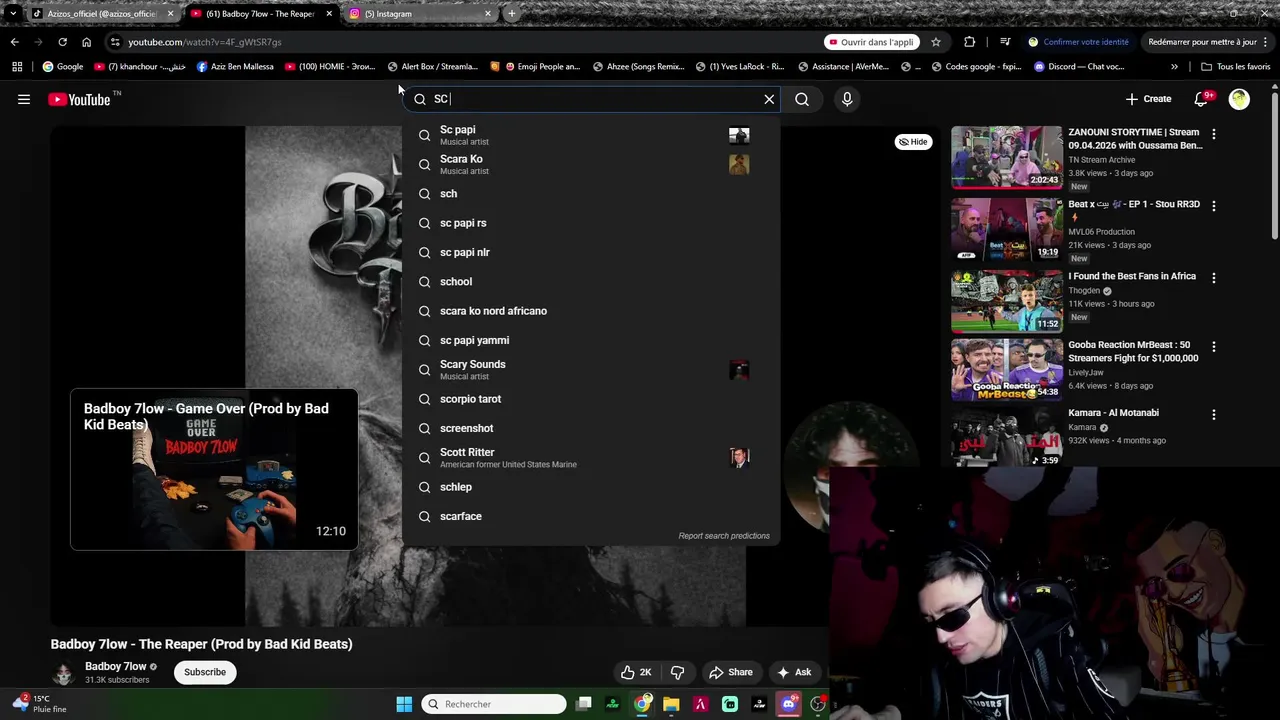Open the Google bookmark
The image size is (1280, 720).
[x=63, y=67]
